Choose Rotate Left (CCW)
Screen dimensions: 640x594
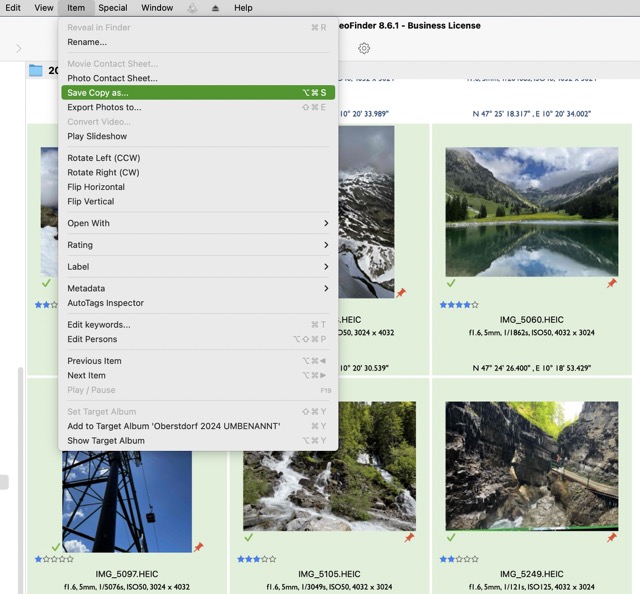click(x=104, y=158)
